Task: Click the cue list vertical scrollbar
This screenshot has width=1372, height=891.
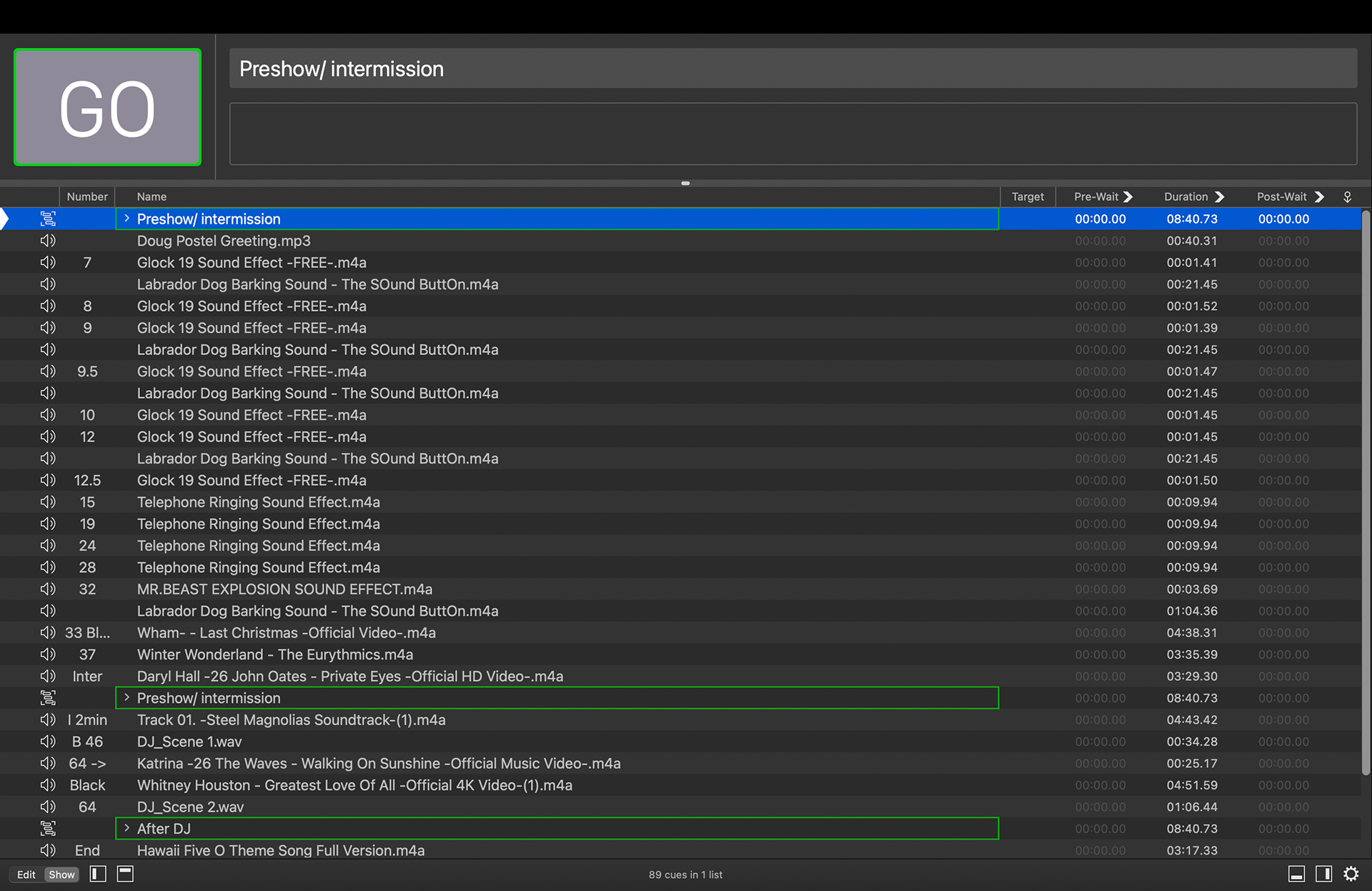Action: pyautogui.click(x=1366, y=493)
